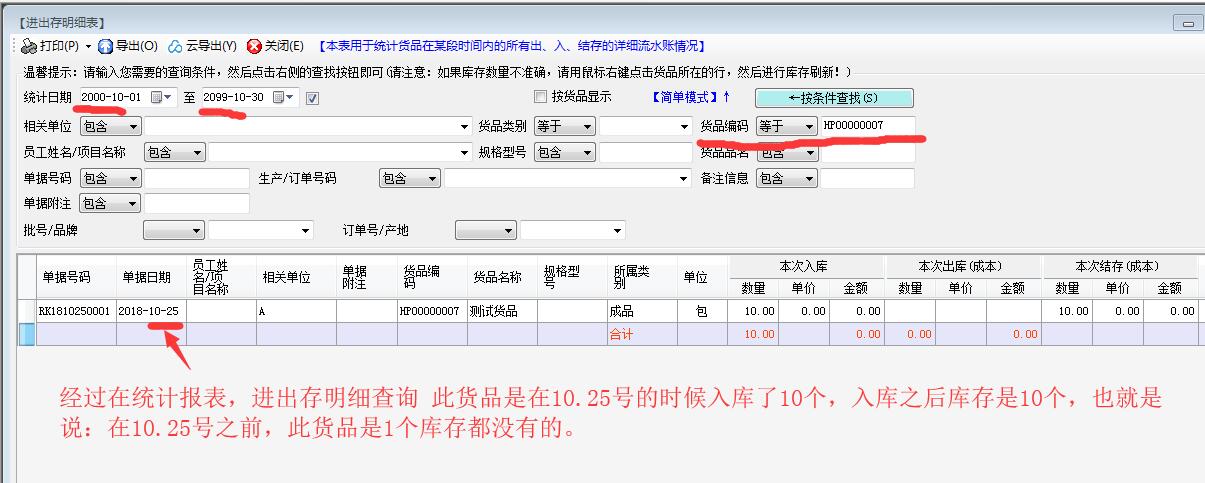Screen dimensions: 1205x483
Task: Switch to 简单模式 link
Action: pos(691,97)
